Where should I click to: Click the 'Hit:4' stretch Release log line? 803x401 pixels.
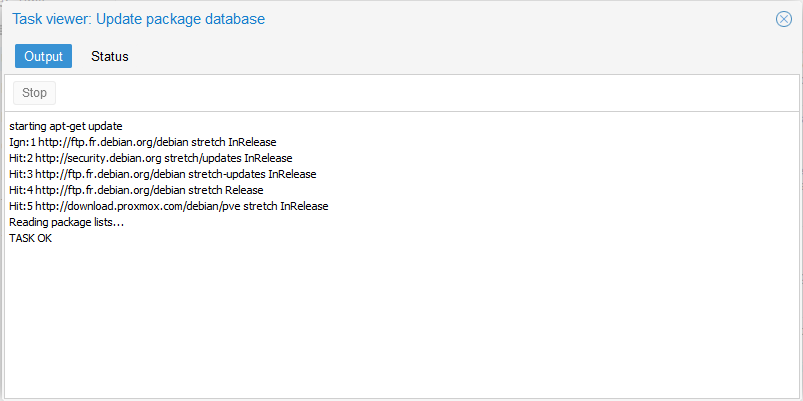point(136,190)
